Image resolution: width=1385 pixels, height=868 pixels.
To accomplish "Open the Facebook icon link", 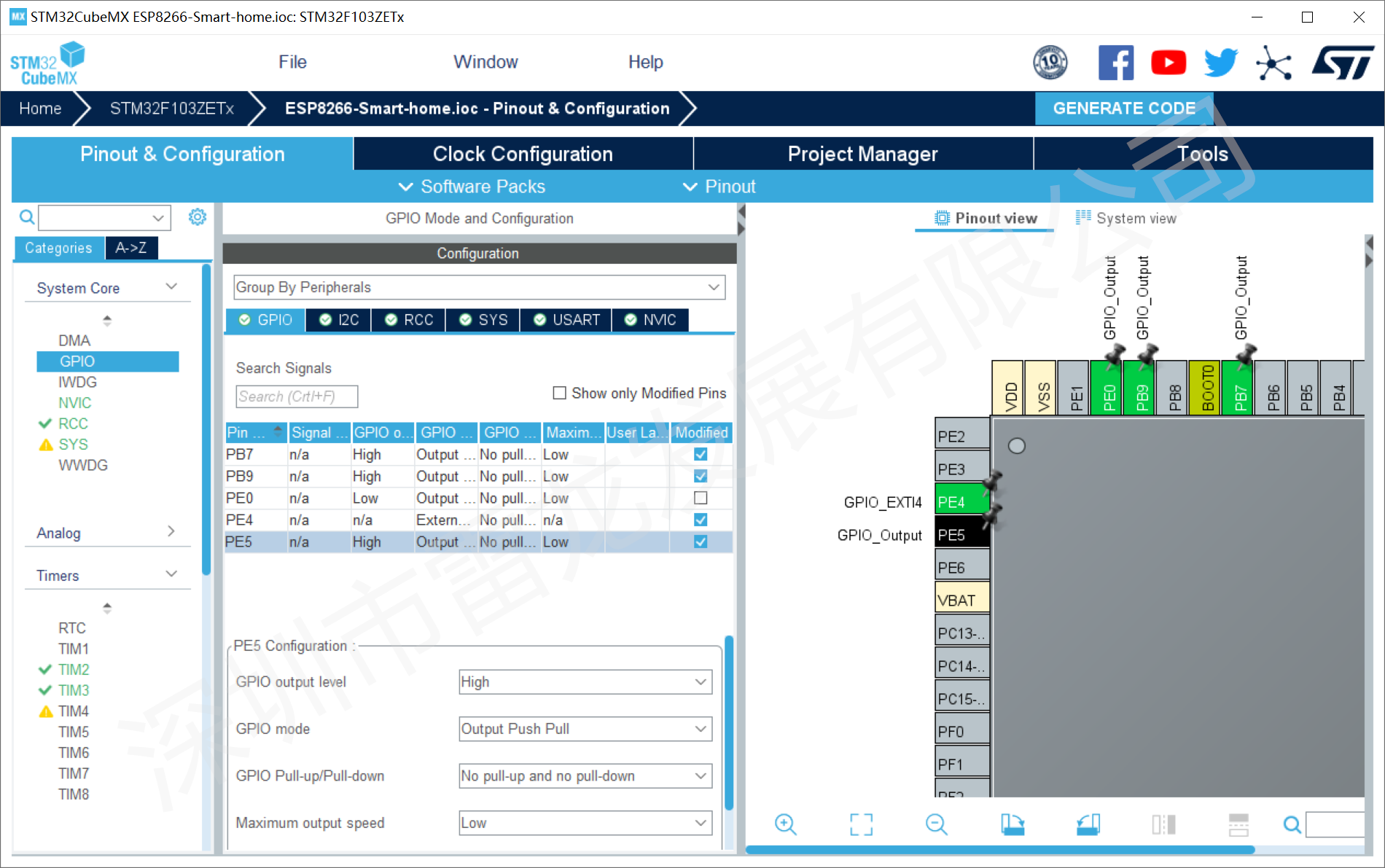I will (x=1115, y=63).
